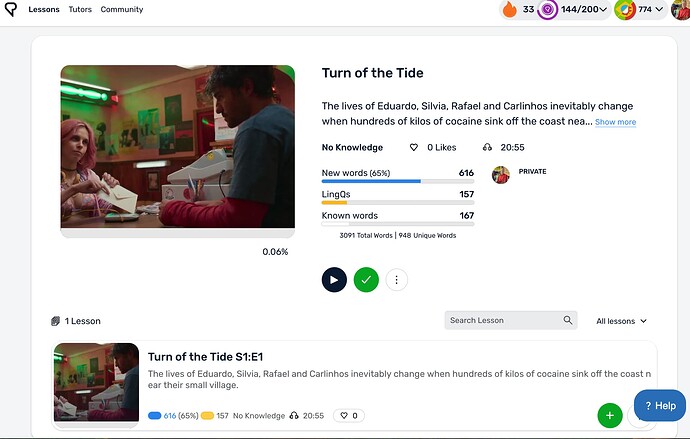Open the three-dot more options button
The image size is (690, 439).
click(x=396, y=280)
